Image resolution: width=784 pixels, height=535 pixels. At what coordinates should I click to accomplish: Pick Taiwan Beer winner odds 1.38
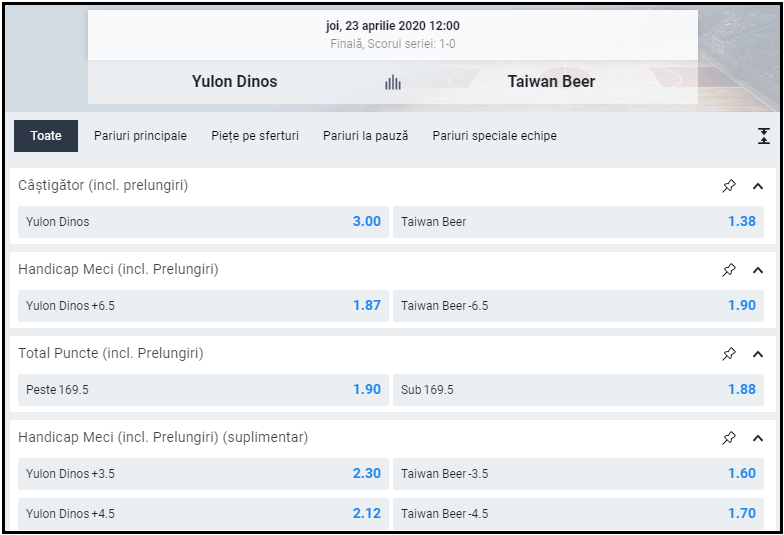coord(578,222)
